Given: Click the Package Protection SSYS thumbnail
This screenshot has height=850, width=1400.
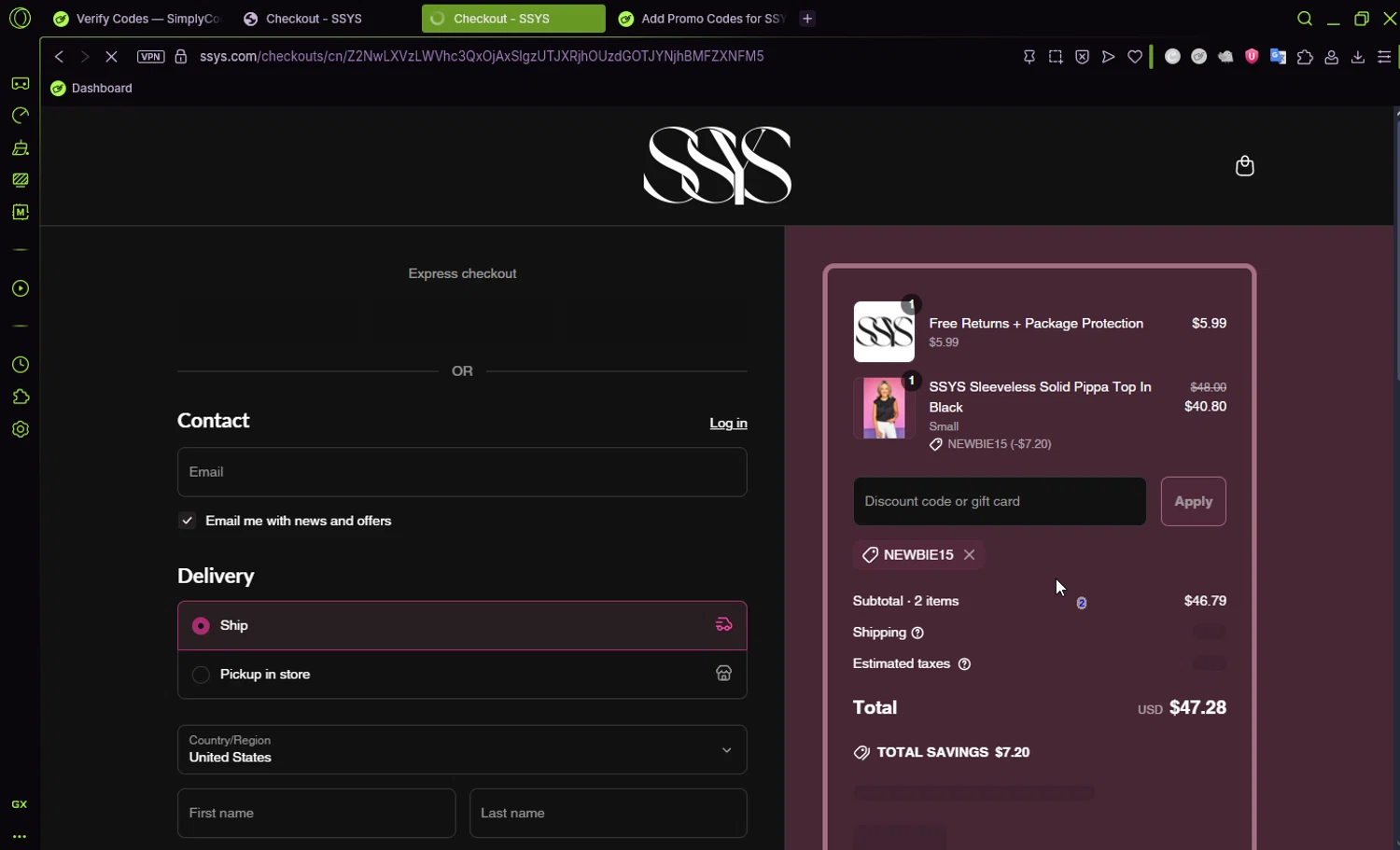Looking at the screenshot, I should pos(884,331).
